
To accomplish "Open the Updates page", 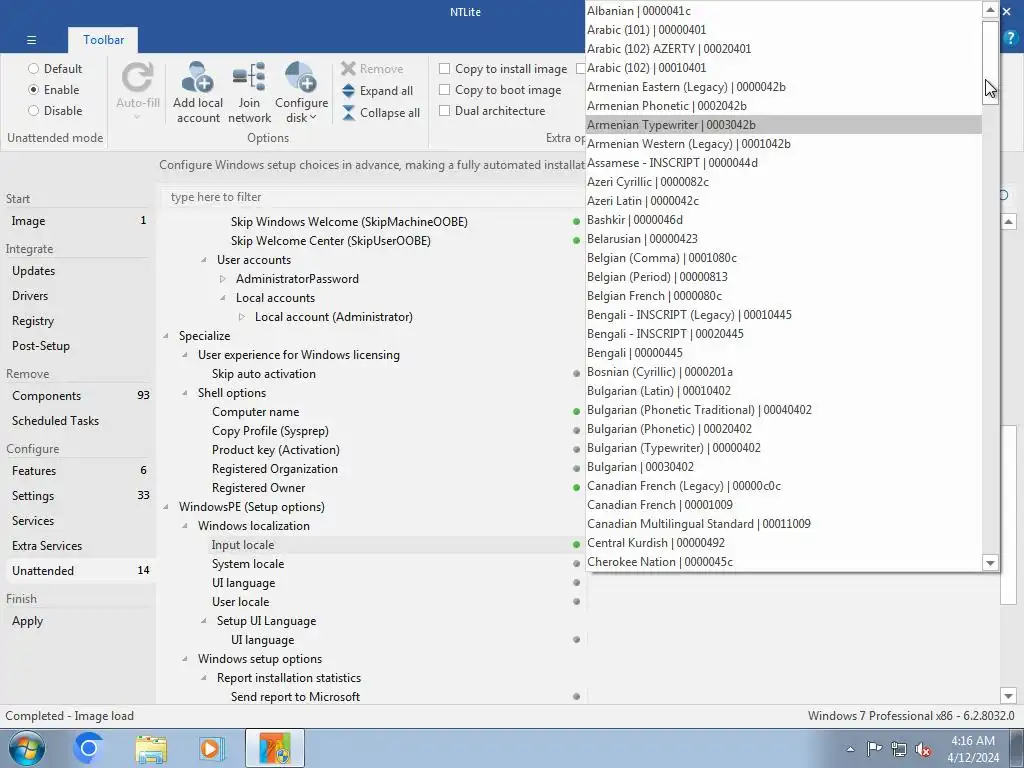I will point(78,270).
